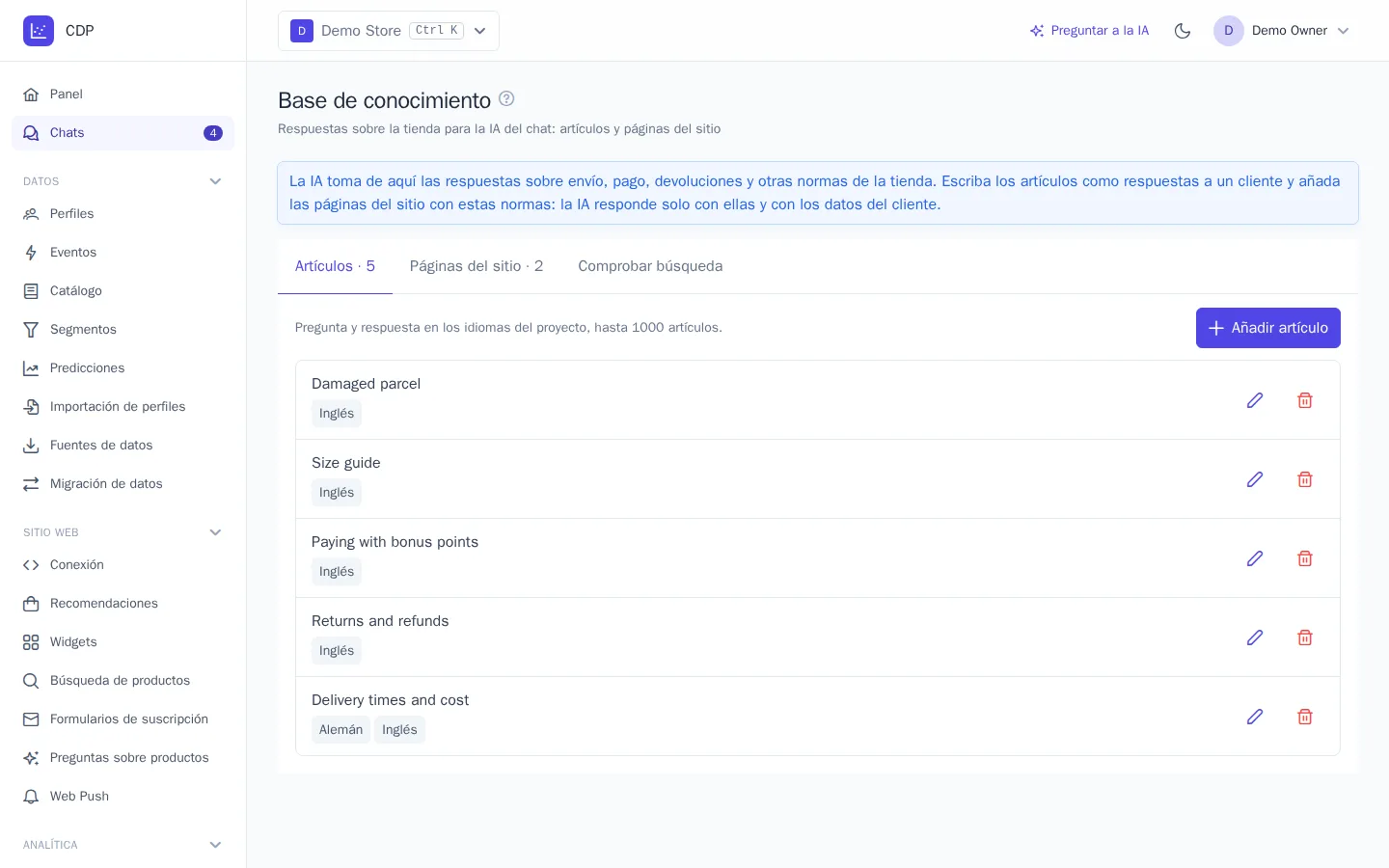Navigate to Segmentos
Image resolution: width=1389 pixels, height=868 pixels.
pos(123,330)
